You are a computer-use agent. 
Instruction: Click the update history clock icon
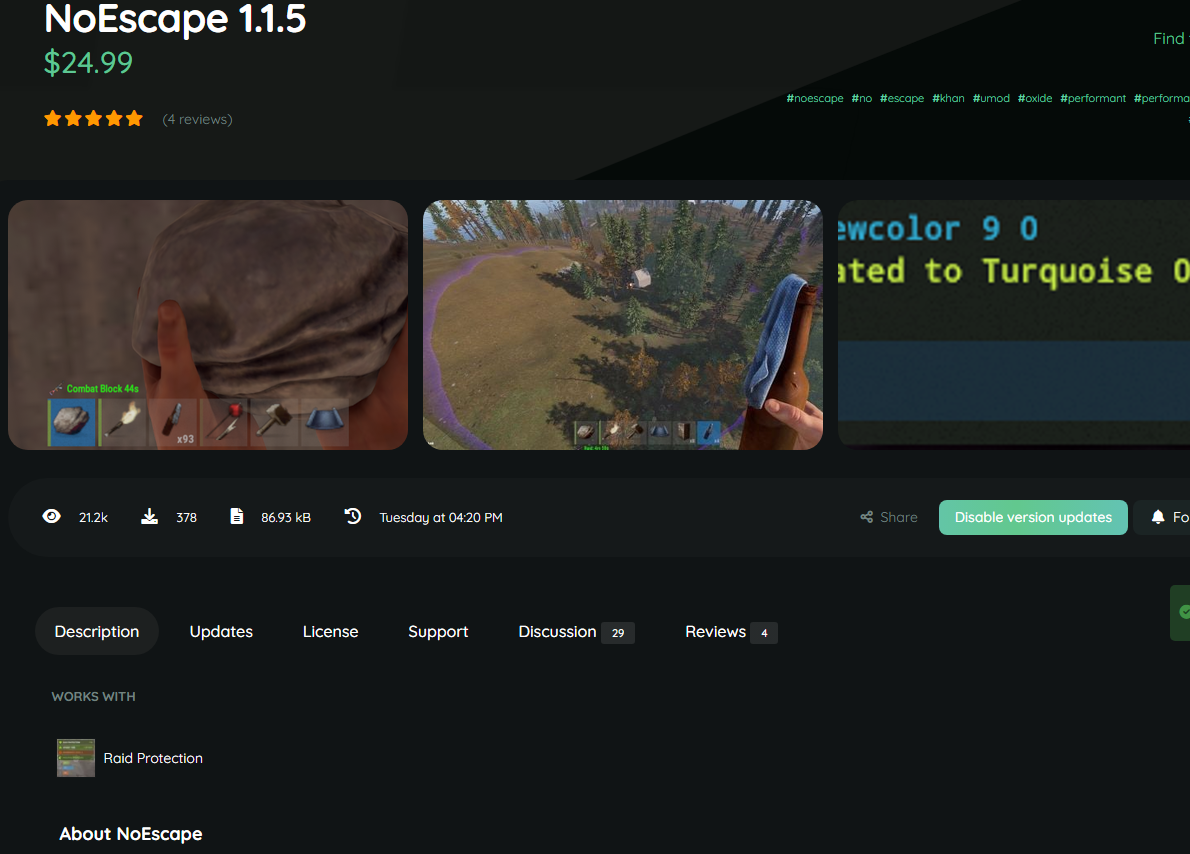click(352, 516)
